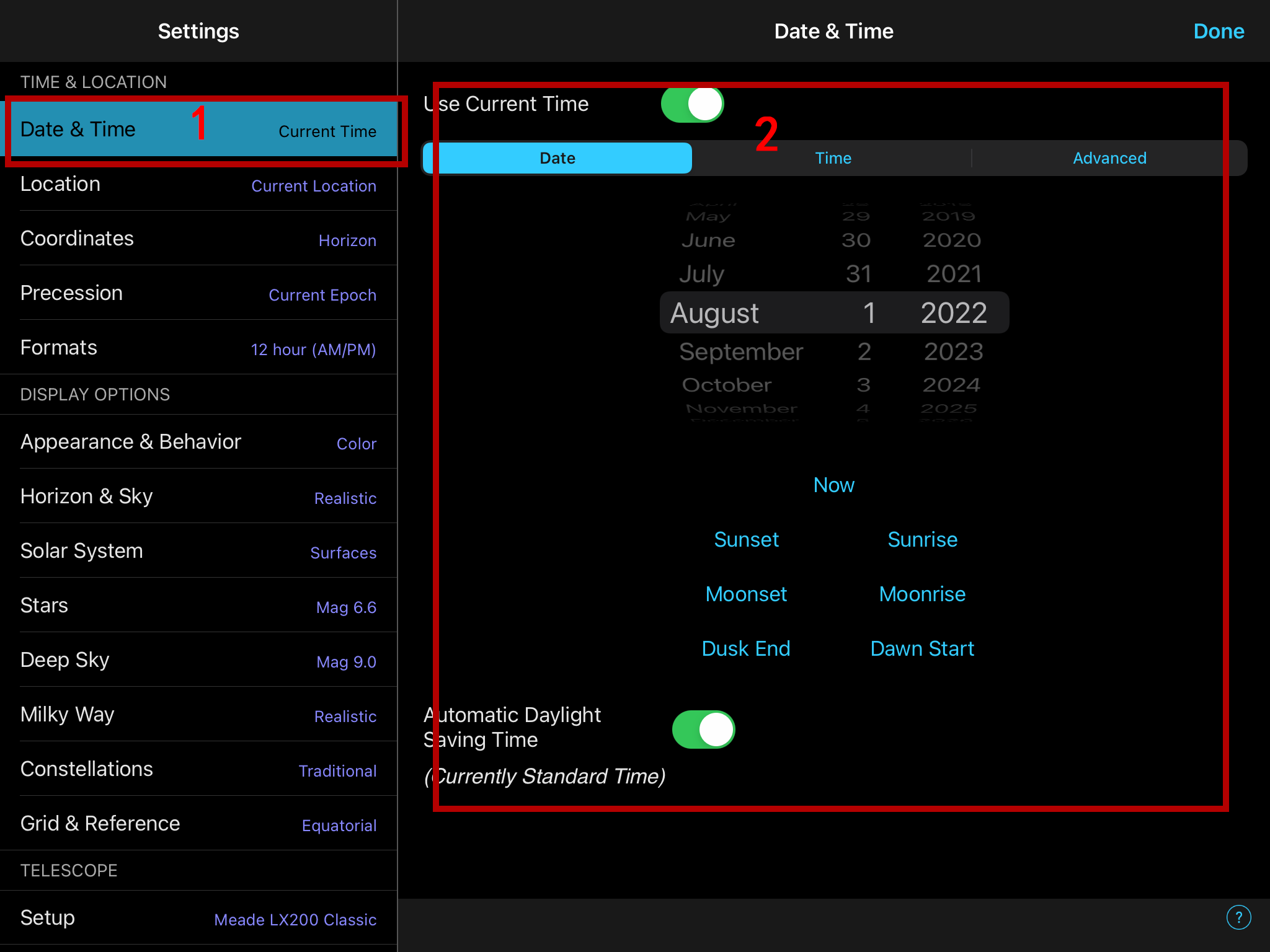Screen dimensions: 1270x952
Task: Pick September in the month wheel
Action: 741,352
